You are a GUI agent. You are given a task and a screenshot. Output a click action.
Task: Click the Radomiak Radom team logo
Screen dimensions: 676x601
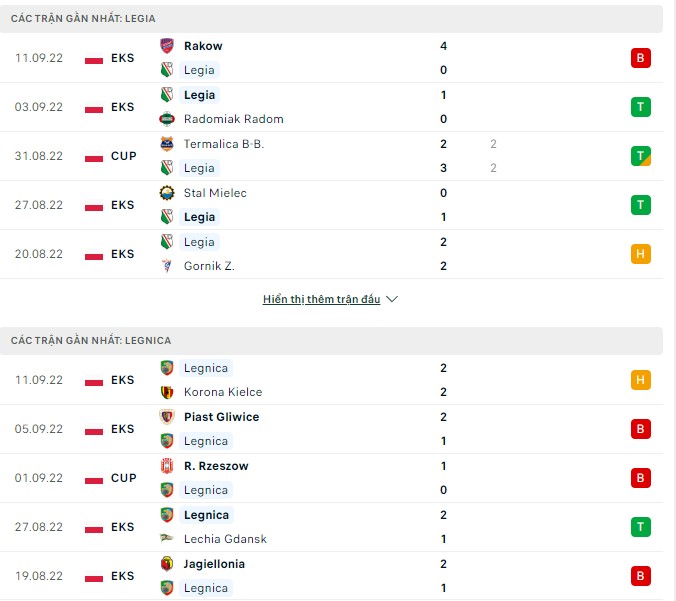pyautogui.click(x=167, y=119)
